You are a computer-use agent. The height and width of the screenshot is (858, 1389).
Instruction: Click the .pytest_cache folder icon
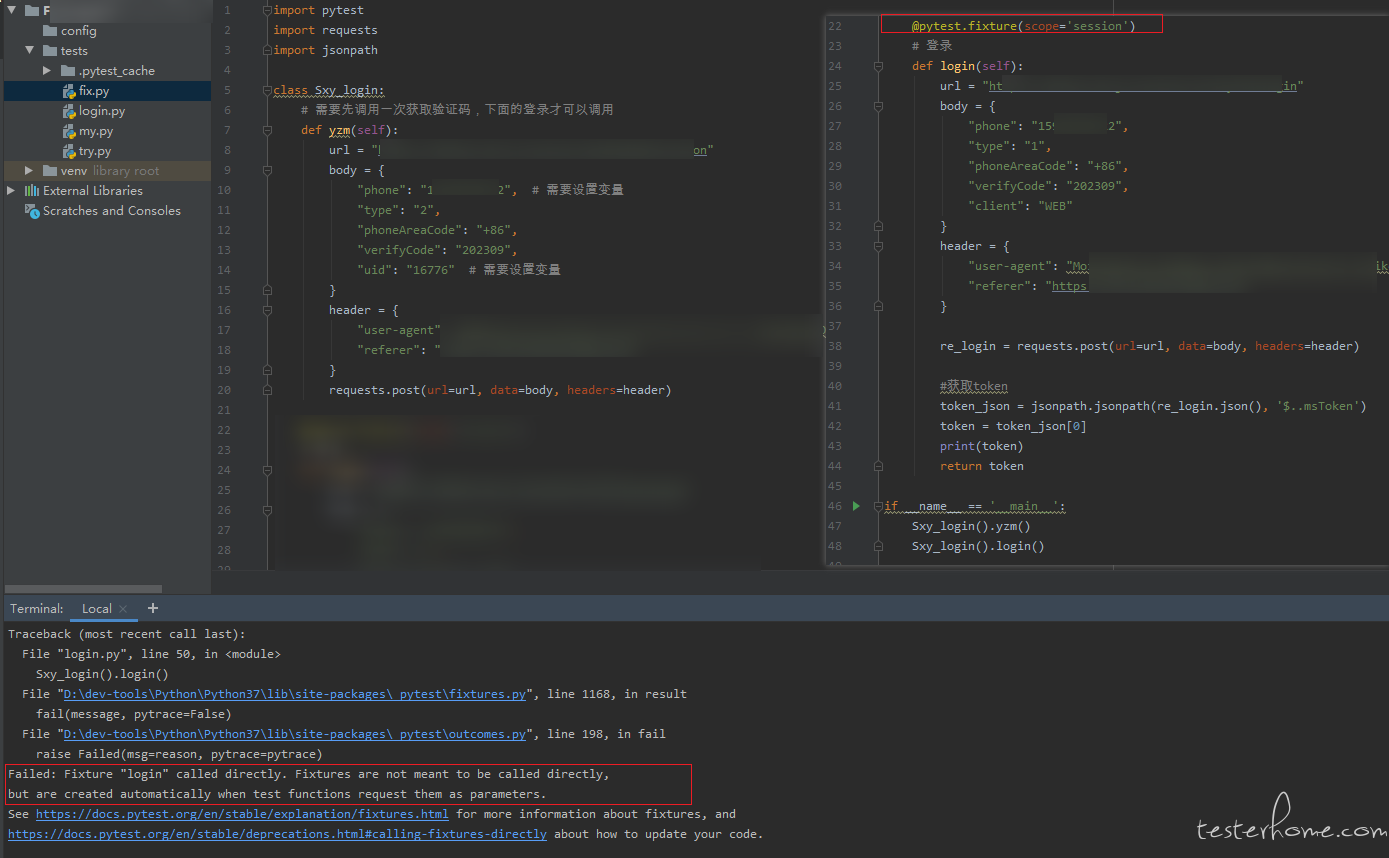click(x=68, y=71)
